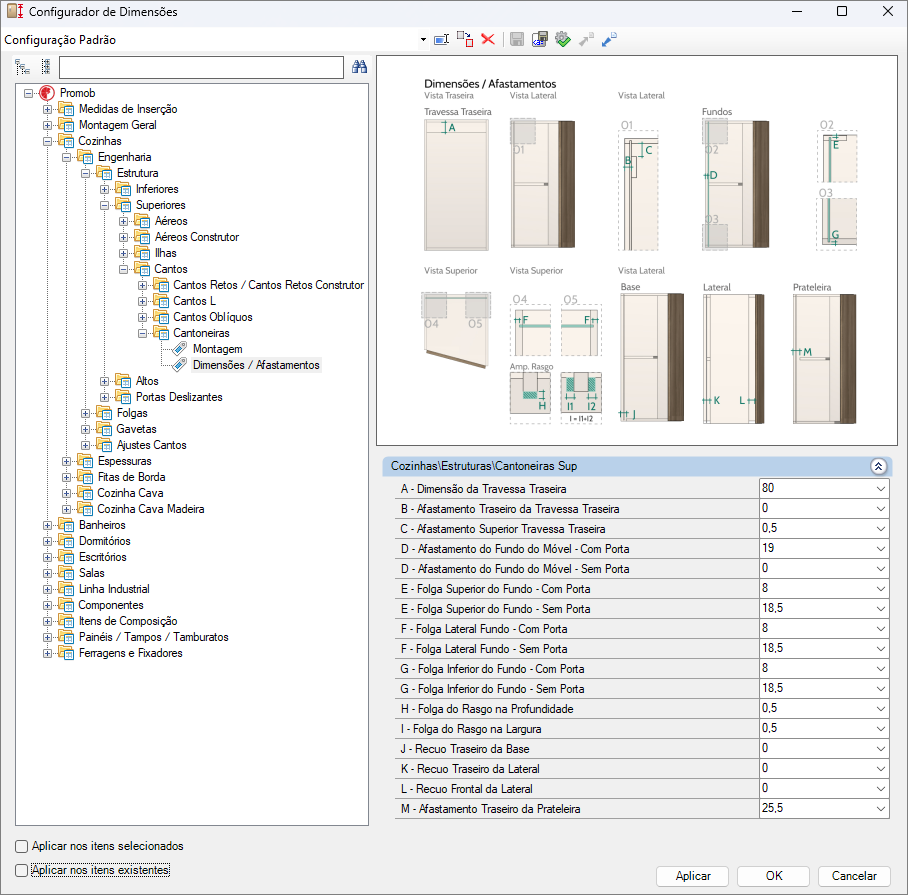The height and width of the screenshot is (895, 908).
Task: Enable Aplicar nos itens existentes checkbox
Action: [x=21, y=870]
